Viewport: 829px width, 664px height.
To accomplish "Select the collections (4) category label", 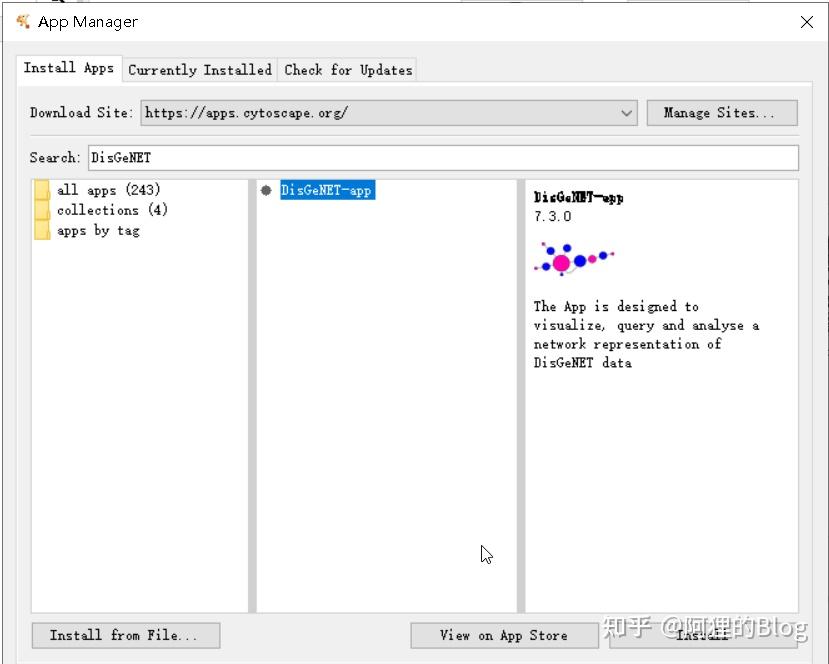I will [112, 210].
